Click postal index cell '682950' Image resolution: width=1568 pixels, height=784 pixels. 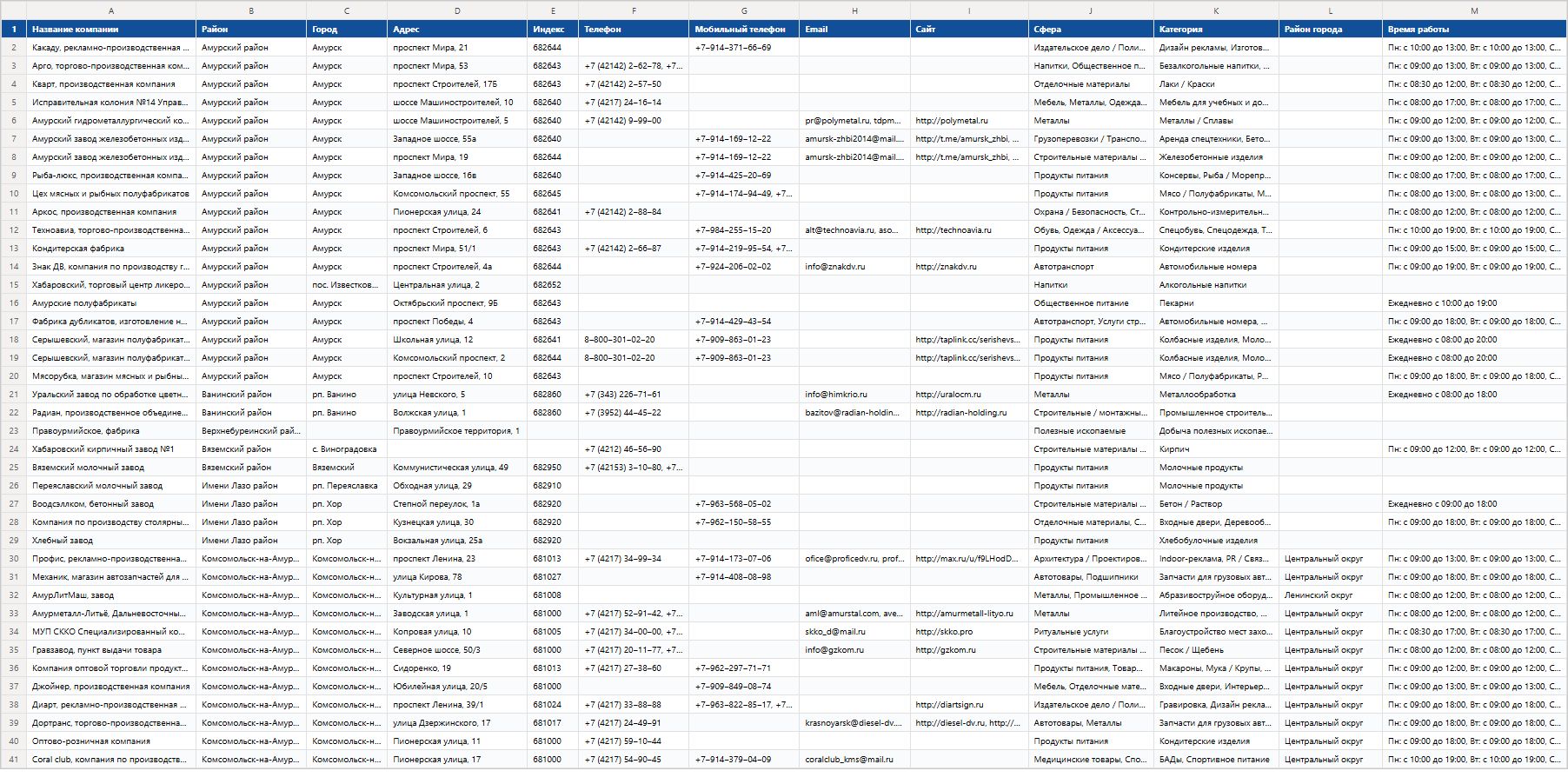553,468
